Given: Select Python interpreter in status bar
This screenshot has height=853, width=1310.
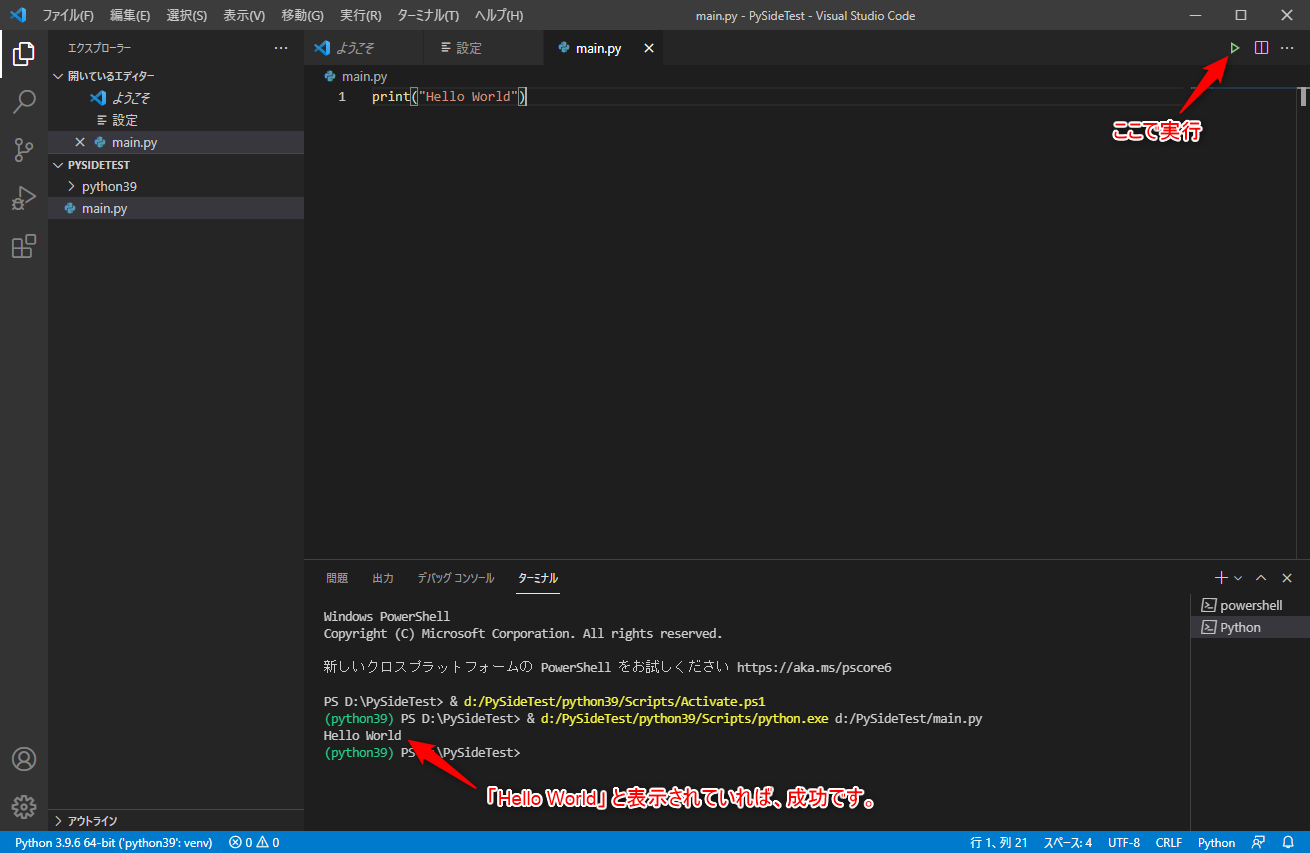Looking at the screenshot, I should [113, 842].
